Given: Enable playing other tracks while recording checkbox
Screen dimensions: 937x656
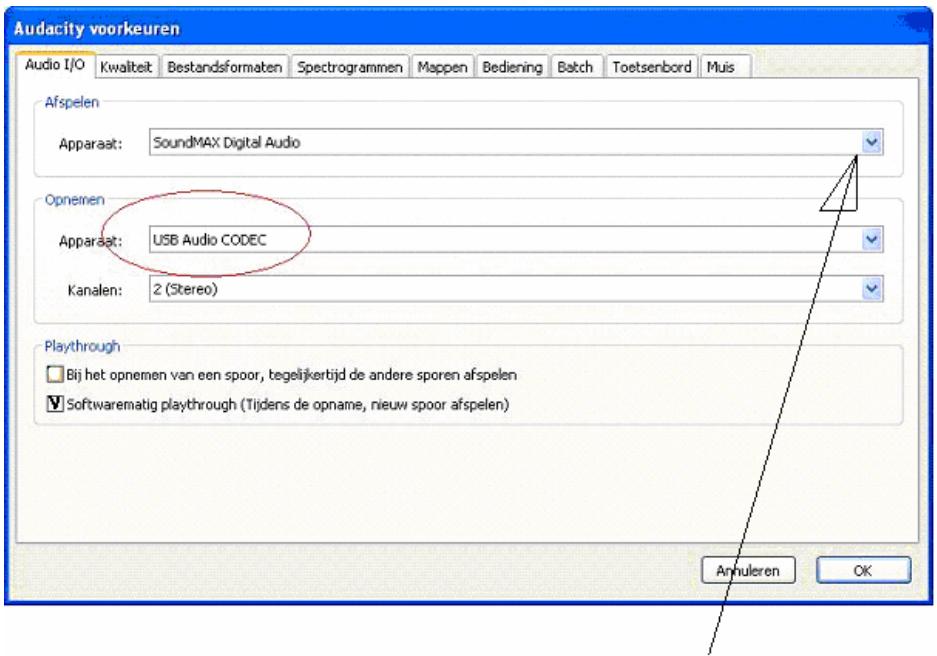Looking at the screenshot, I should tap(55, 375).
